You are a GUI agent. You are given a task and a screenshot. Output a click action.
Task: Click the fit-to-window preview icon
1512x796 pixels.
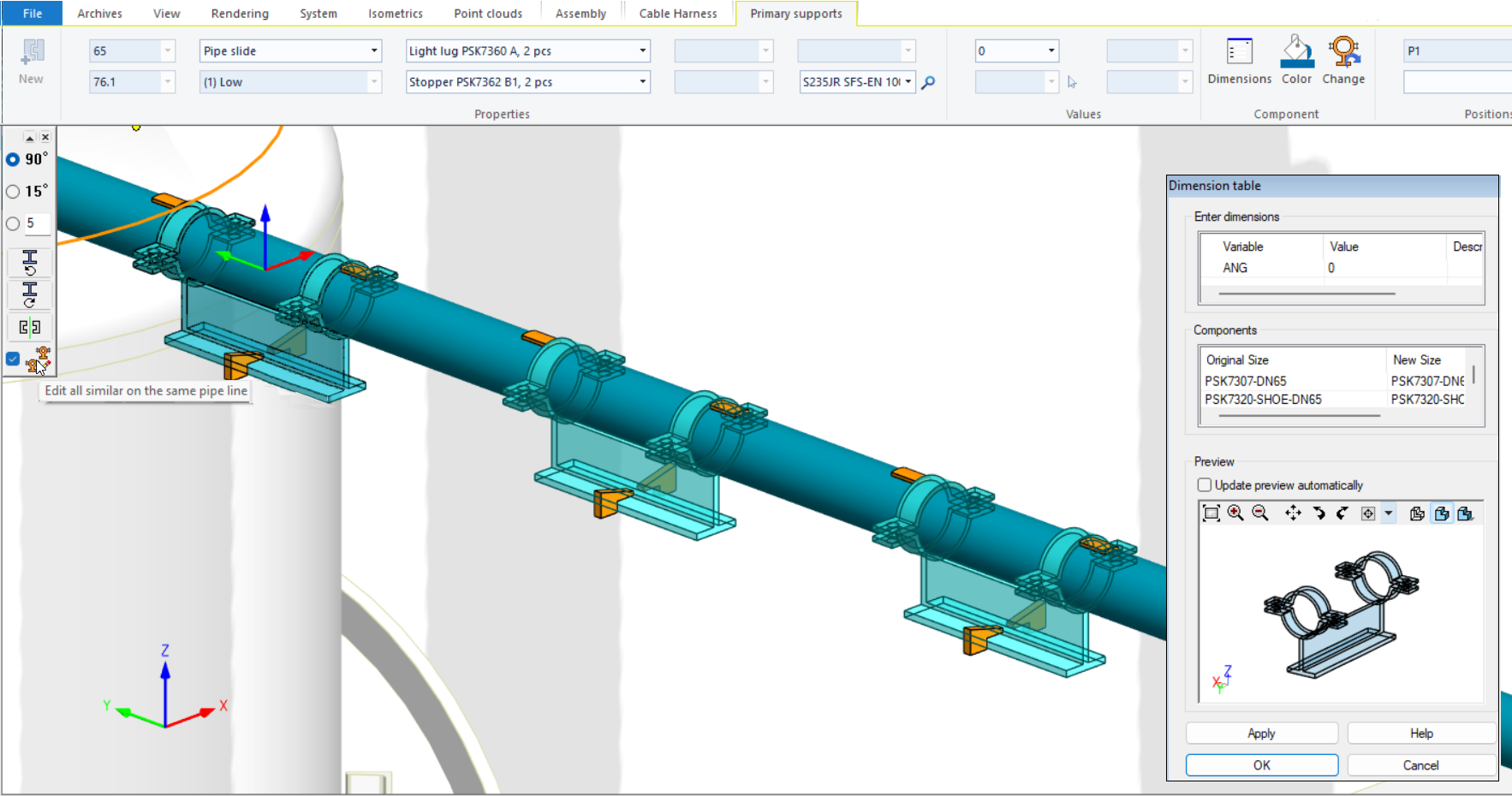pyautogui.click(x=1211, y=513)
